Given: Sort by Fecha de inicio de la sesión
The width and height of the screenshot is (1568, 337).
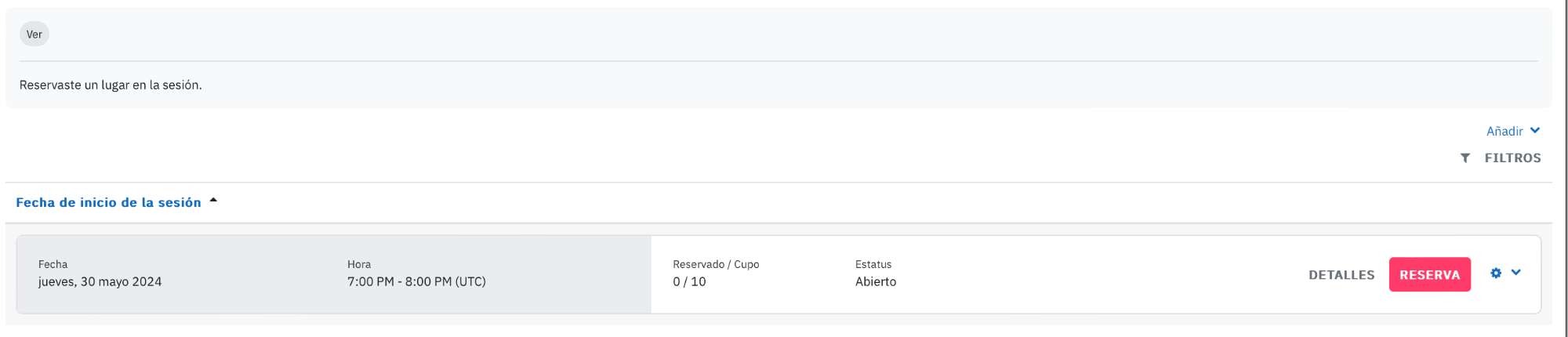Looking at the screenshot, I should click(x=109, y=202).
